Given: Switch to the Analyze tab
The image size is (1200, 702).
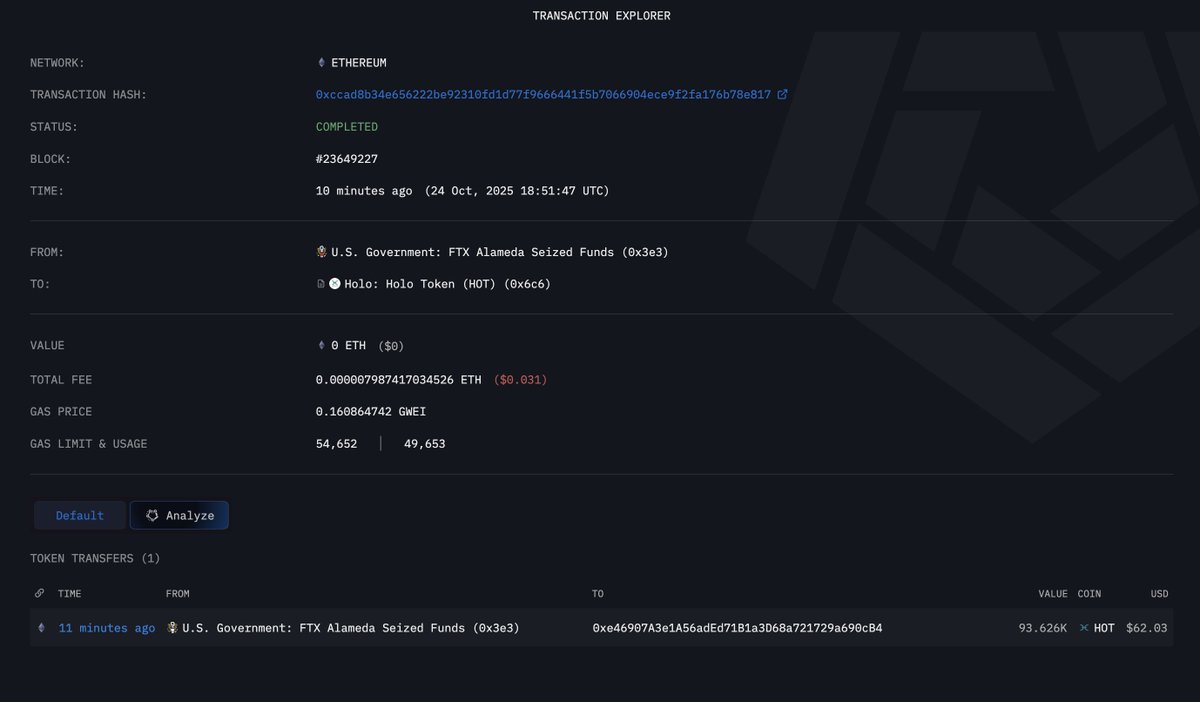Looking at the screenshot, I should pos(180,516).
